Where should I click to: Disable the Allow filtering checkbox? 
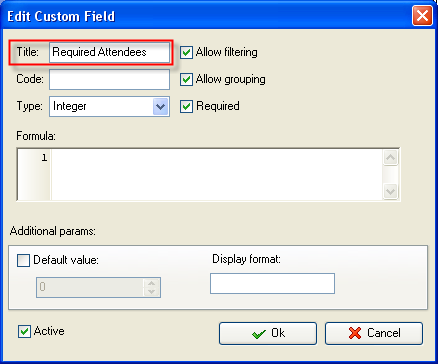point(186,53)
